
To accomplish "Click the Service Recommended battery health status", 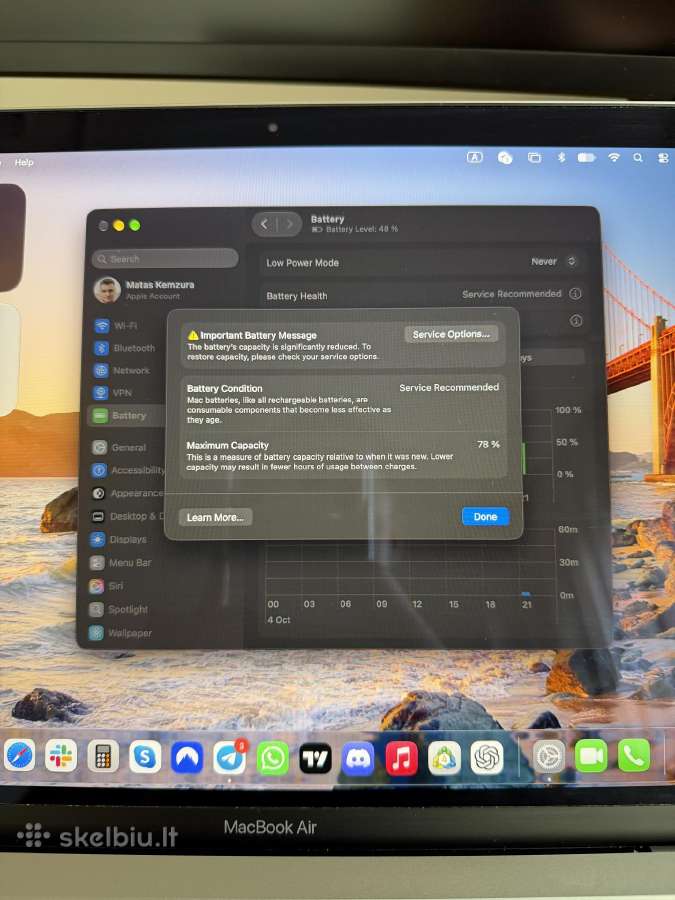I will pos(511,294).
